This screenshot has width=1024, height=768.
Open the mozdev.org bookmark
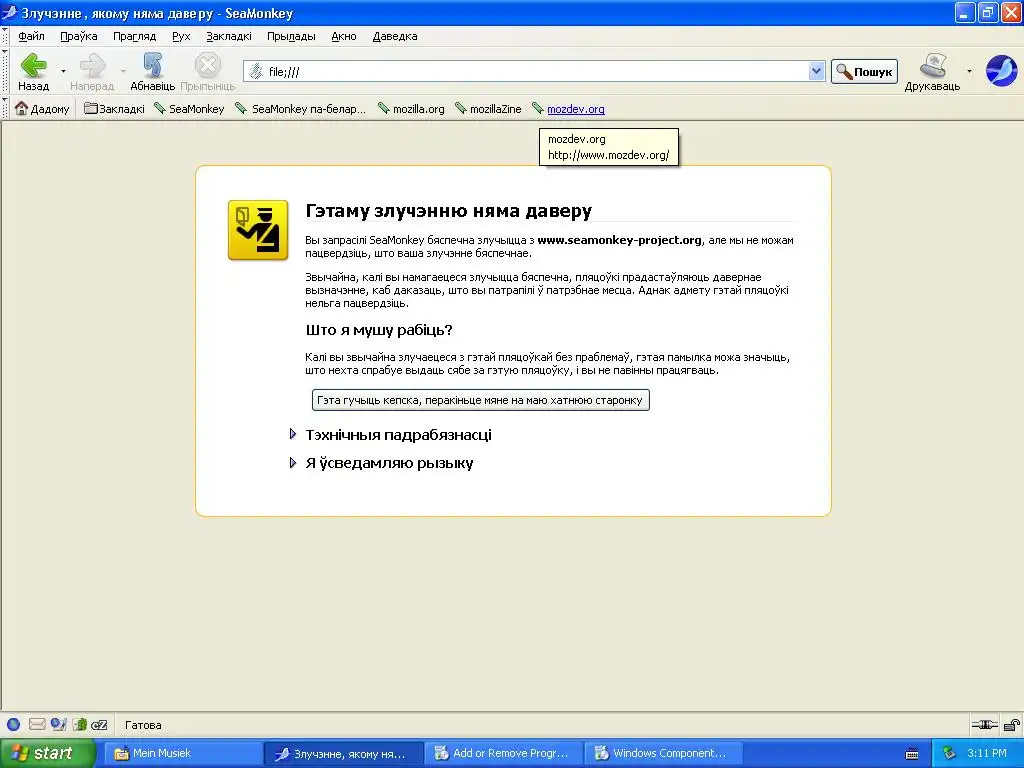pos(568,108)
